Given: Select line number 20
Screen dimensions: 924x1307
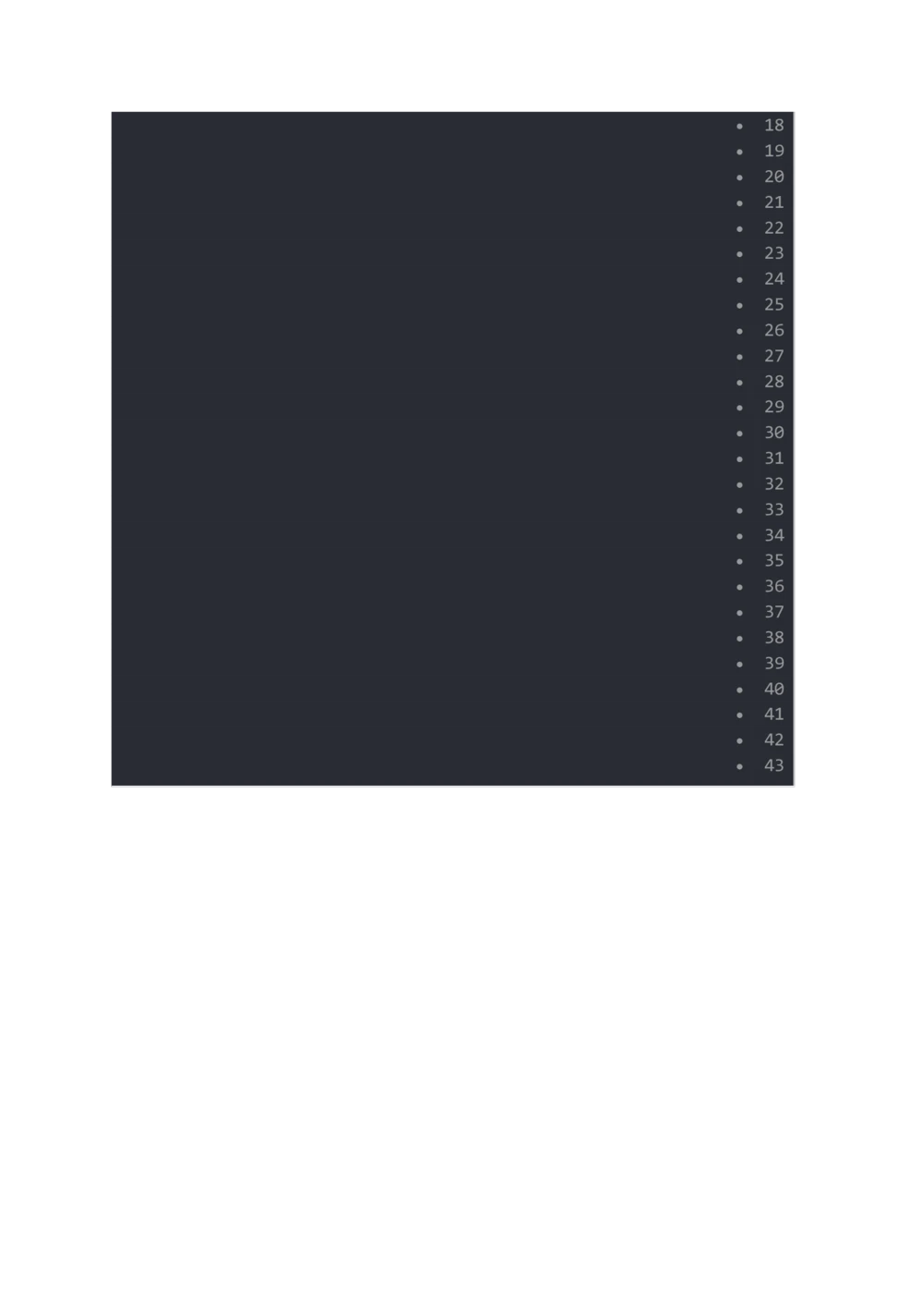Looking at the screenshot, I should coord(773,177).
